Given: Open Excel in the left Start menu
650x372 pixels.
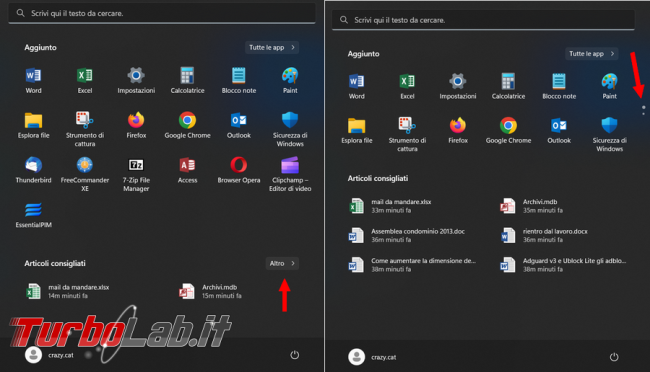Looking at the screenshot, I should point(85,80).
